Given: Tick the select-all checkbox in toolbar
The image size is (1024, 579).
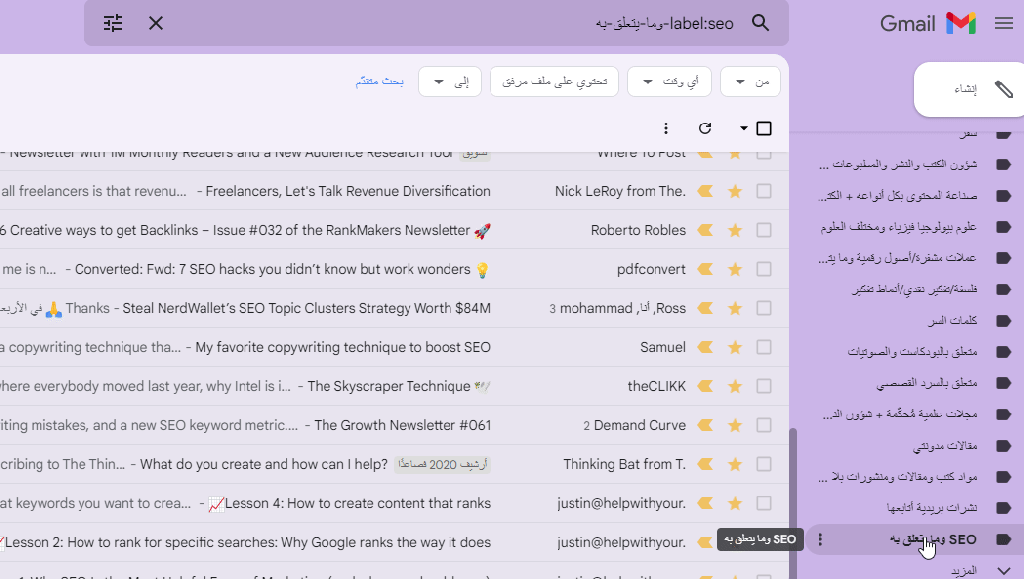Looking at the screenshot, I should coord(764,129).
